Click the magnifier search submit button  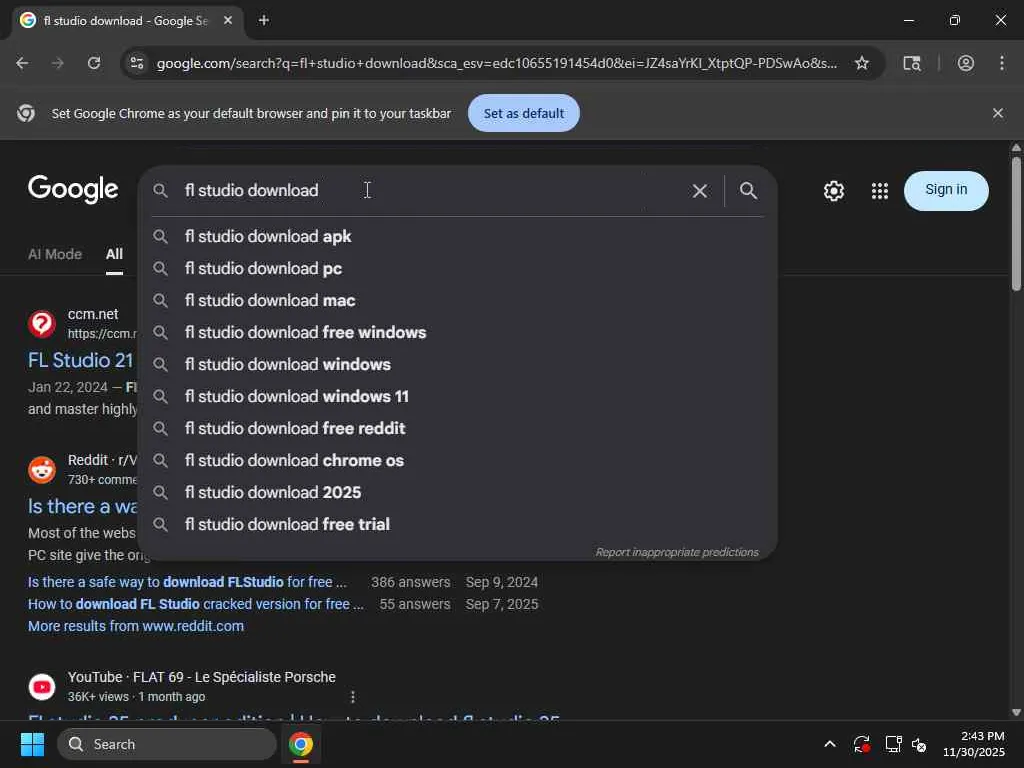(748, 191)
